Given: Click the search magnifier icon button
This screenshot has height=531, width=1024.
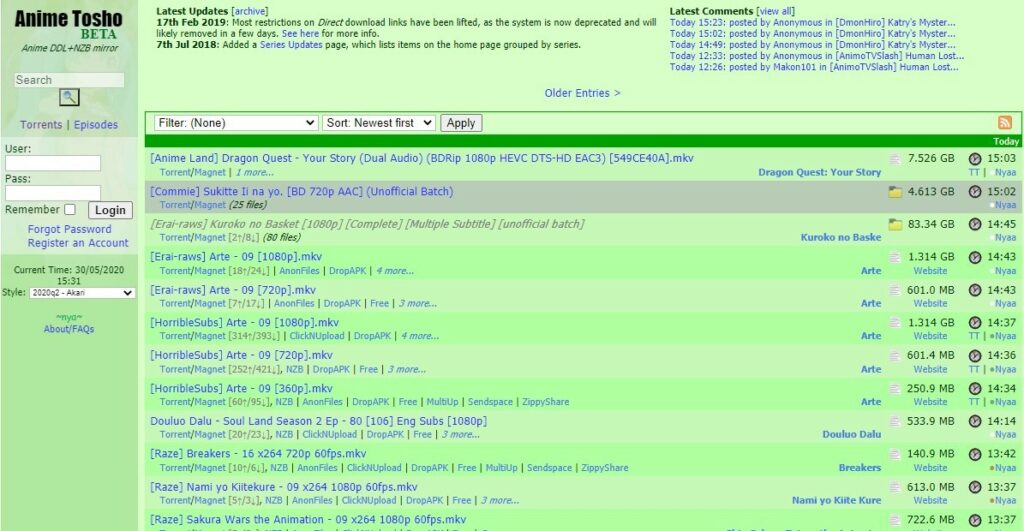Looking at the screenshot, I should (x=69, y=97).
